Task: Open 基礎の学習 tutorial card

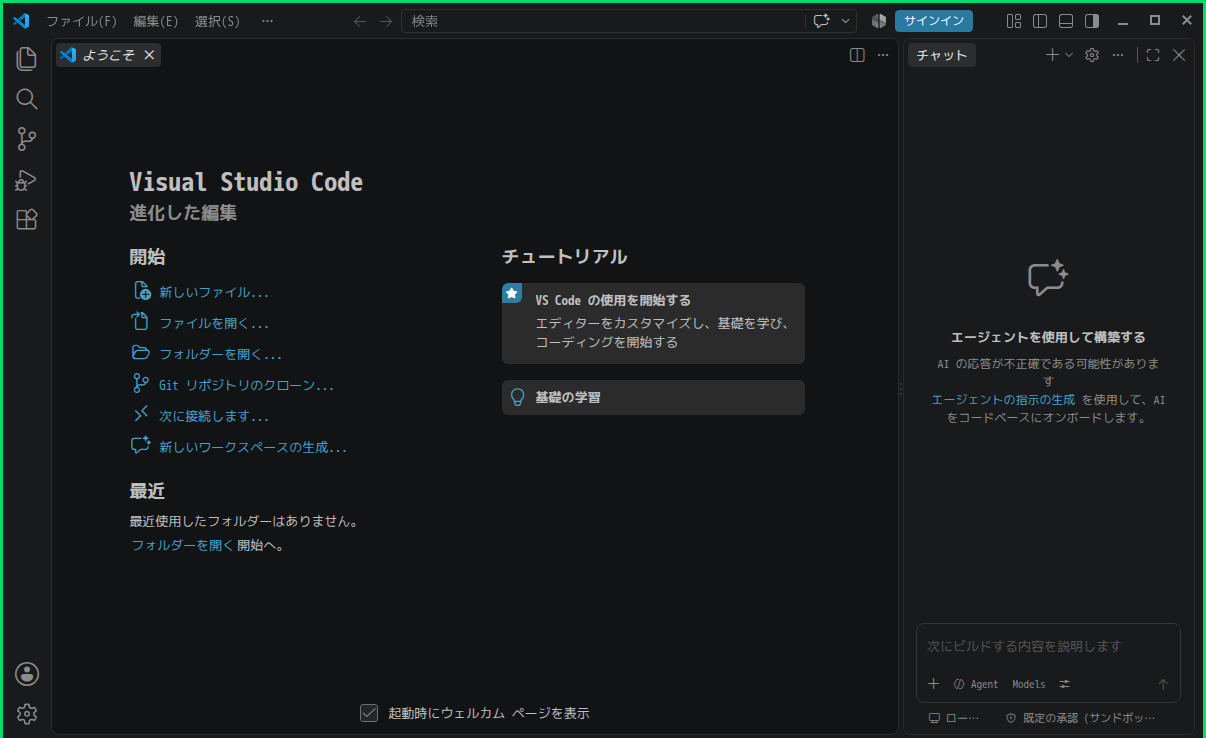Action: pos(653,397)
